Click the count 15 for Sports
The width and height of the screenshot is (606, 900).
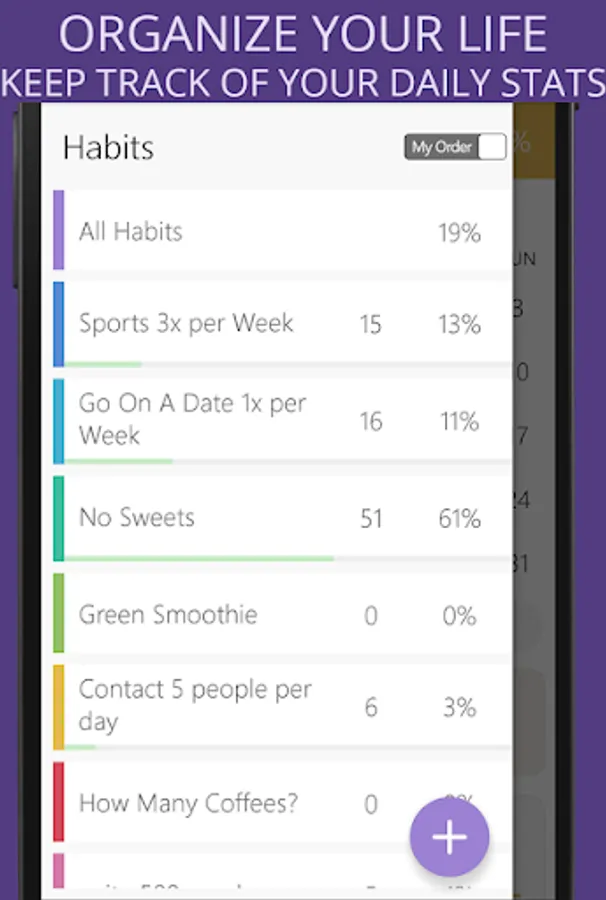370,325
